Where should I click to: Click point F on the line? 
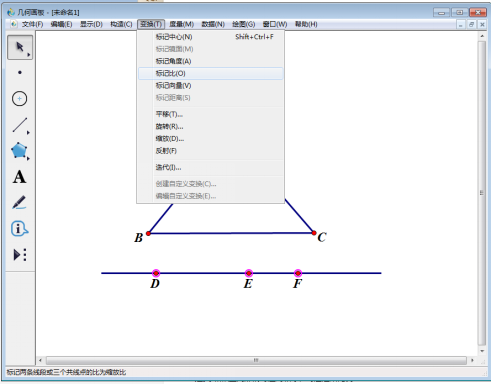[298, 273]
